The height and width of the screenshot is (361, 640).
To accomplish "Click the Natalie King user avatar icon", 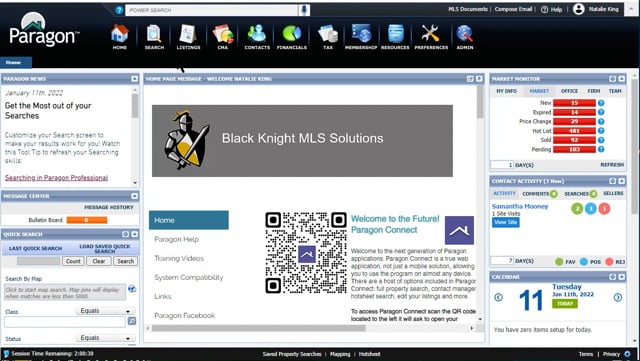I will (578, 9).
